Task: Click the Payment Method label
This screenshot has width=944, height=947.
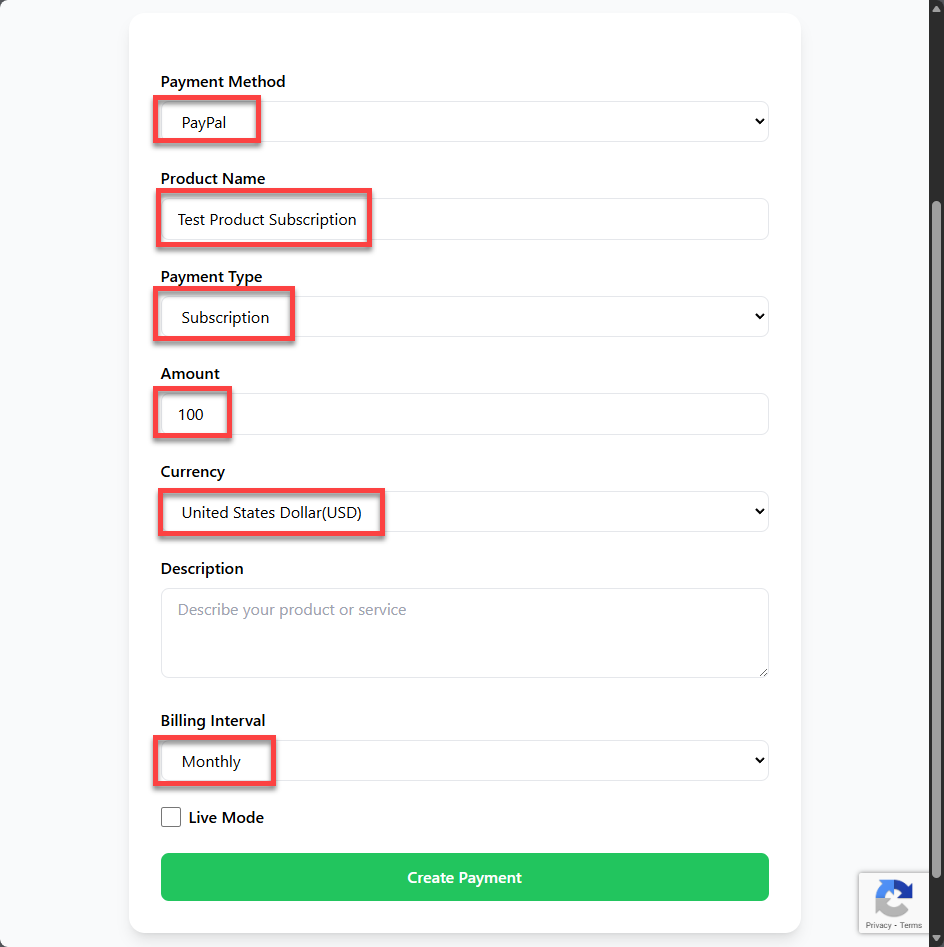Action: tap(223, 81)
